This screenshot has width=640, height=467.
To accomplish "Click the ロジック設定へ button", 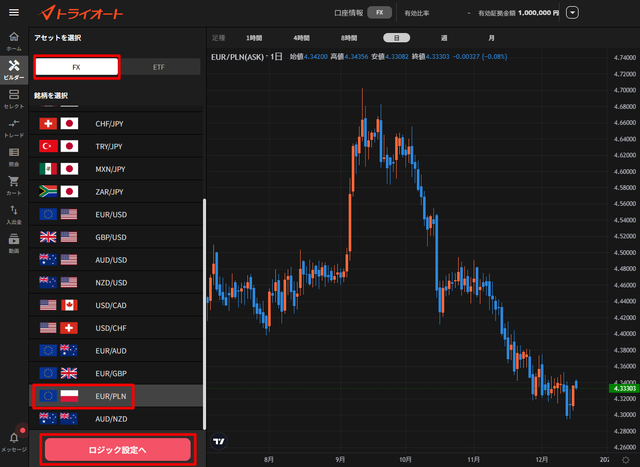I will [118, 450].
